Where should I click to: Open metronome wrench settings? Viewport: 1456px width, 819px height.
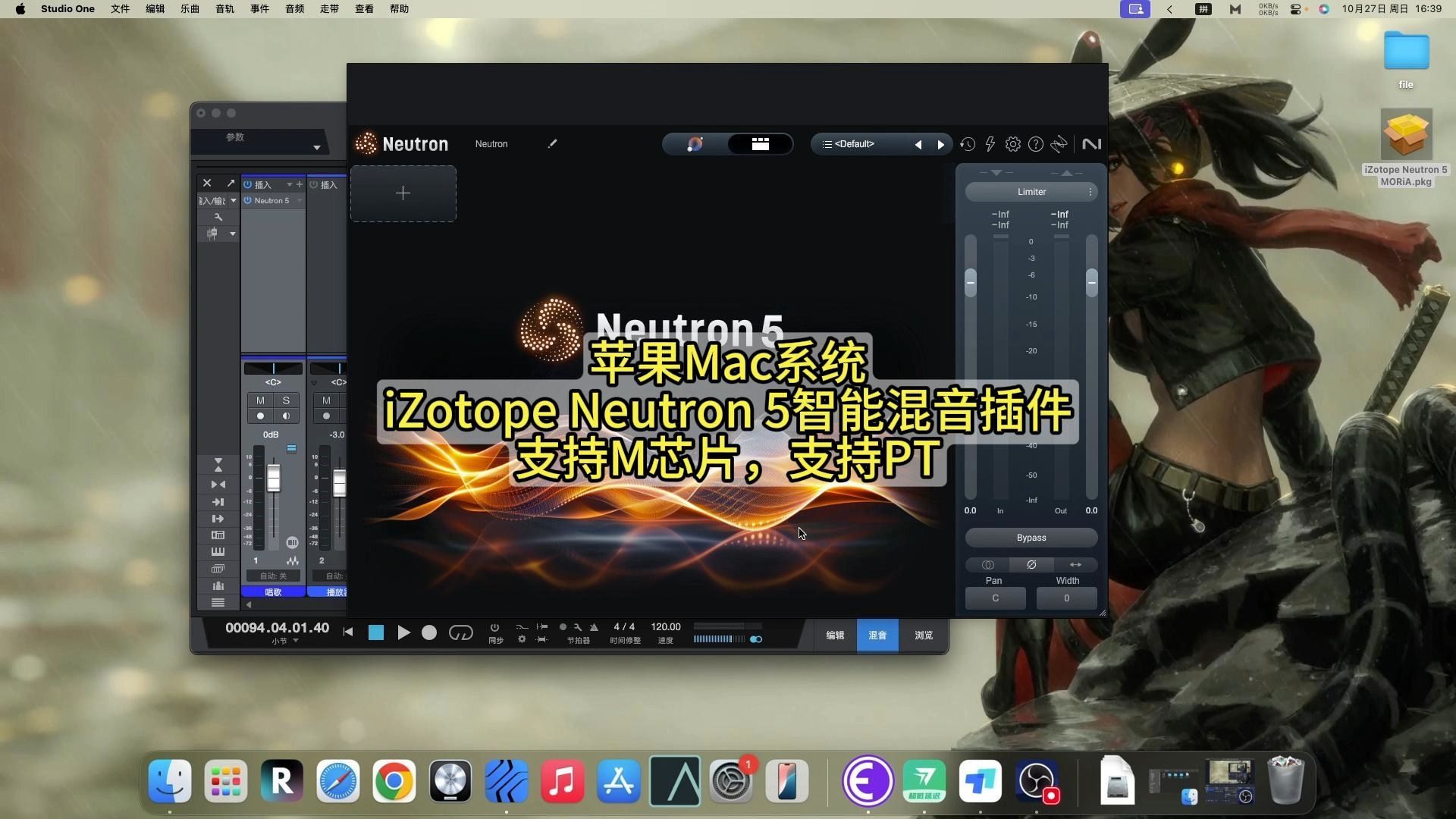578,627
